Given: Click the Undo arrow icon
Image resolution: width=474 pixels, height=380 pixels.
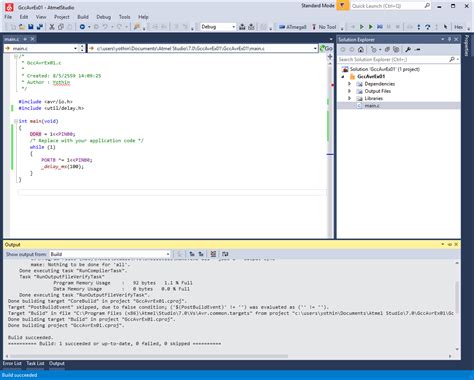Looking at the screenshot, I should pos(105,27).
